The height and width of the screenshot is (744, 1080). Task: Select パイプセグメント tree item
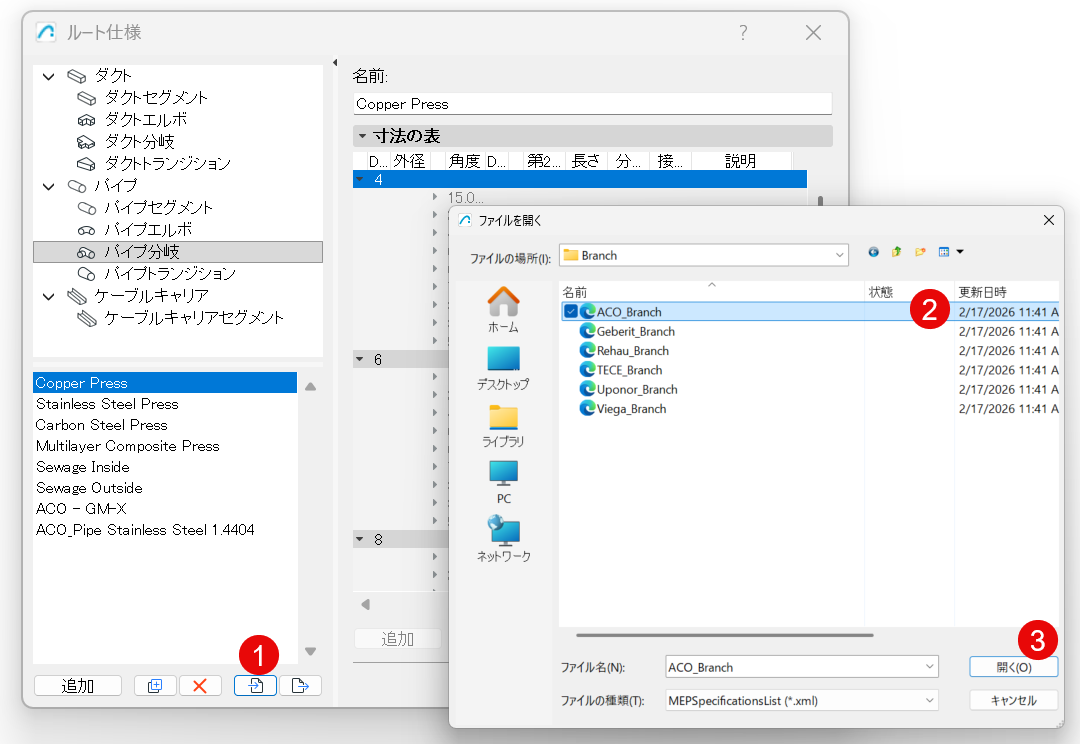pos(158,207)
